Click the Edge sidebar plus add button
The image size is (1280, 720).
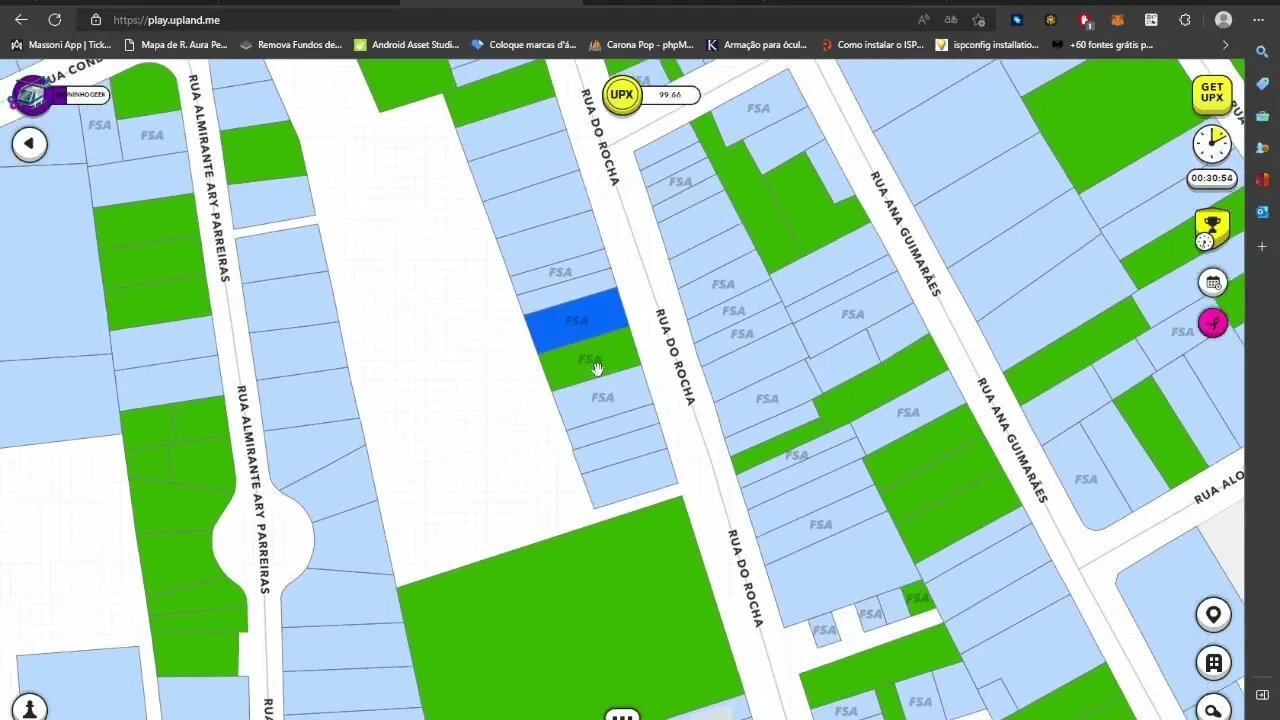pos(1262,246)
